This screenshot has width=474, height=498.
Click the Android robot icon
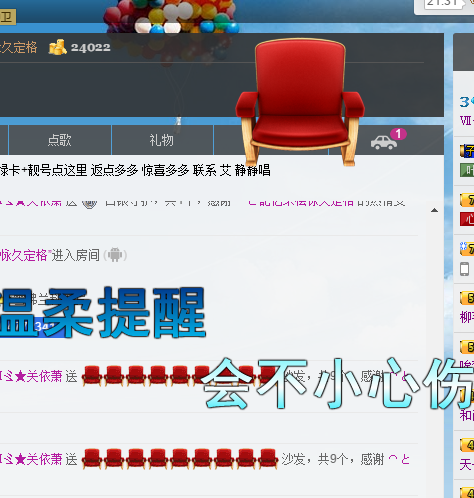[x=115, y=255]
